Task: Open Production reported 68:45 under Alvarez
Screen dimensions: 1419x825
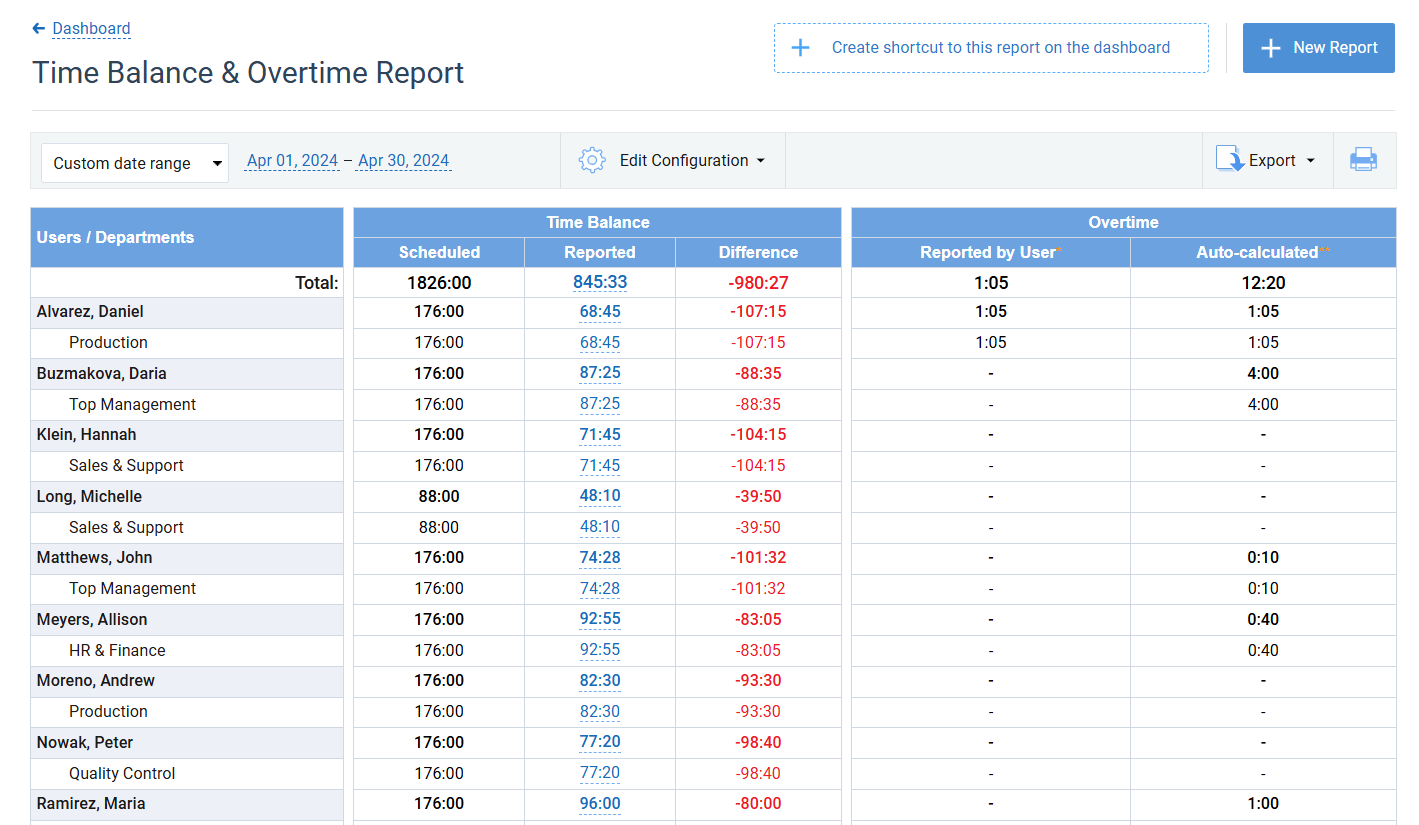Action: 600,343
